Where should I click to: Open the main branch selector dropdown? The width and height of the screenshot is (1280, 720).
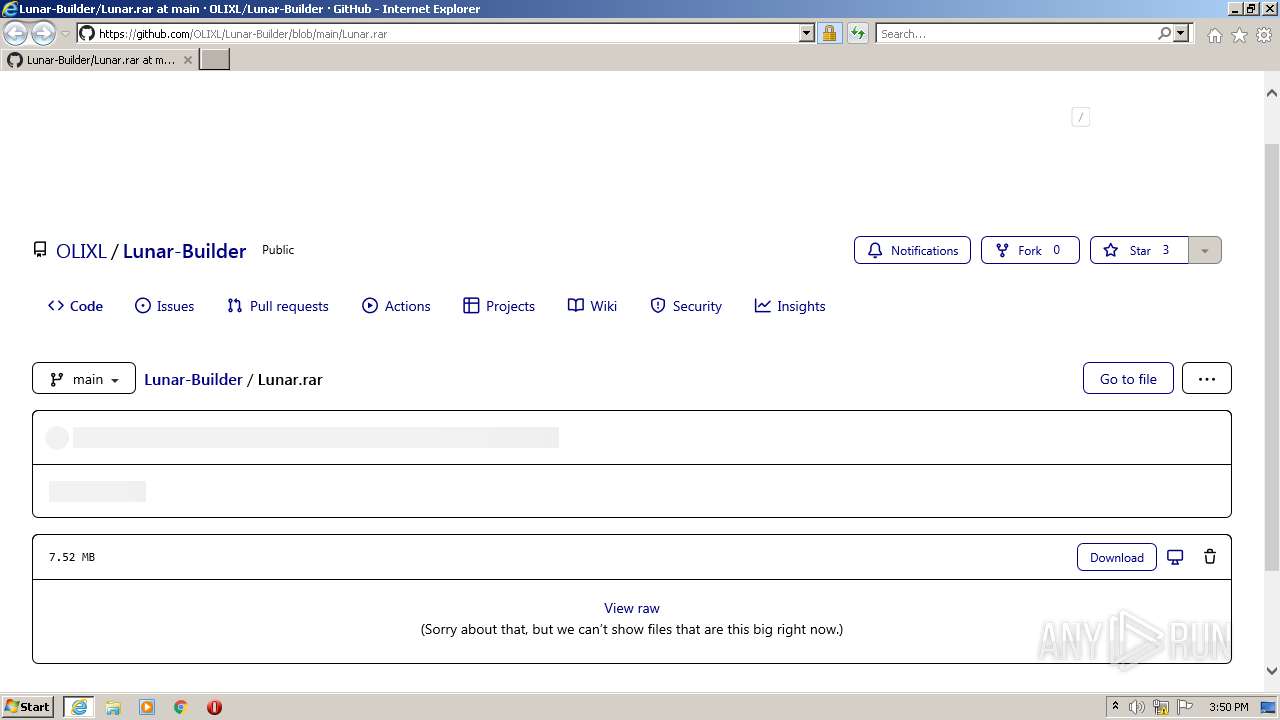[84, 378]
